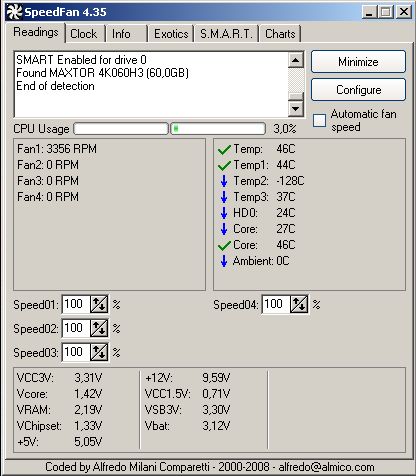Click the alfredo@almico.com footer text
The height and width of the screenshot is (476, 416).
[x=326, y=467]
